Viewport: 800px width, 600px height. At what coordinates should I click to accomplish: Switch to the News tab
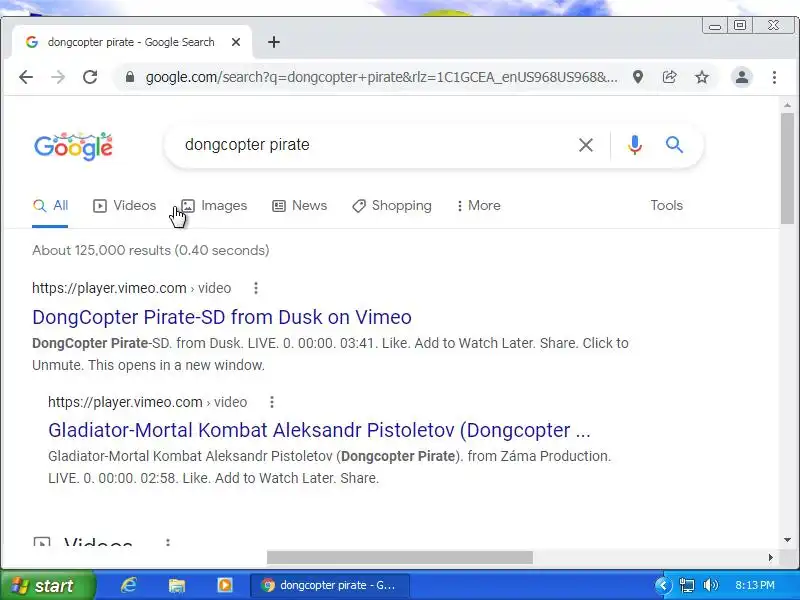click(x=299, y=206)
